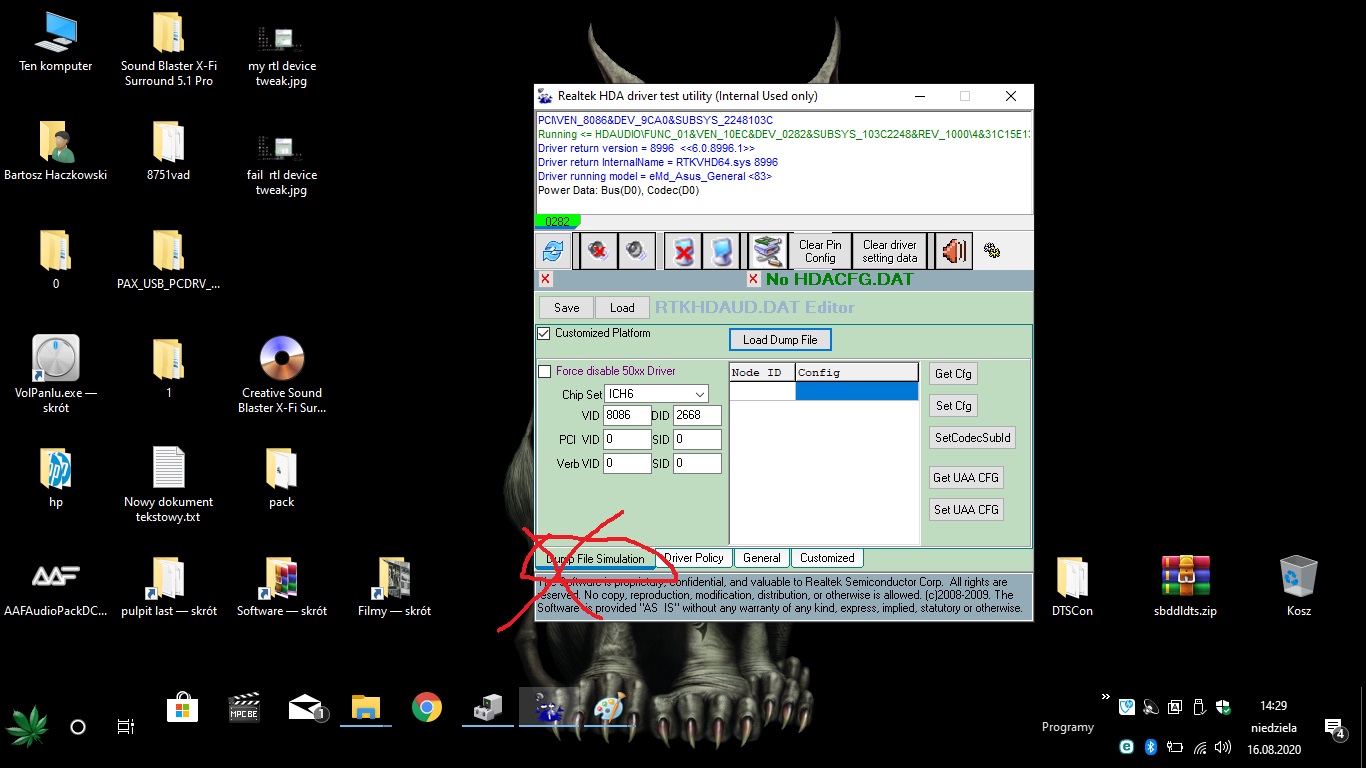Image resolution: width=1366 pixels, height=768 pixels.
Task: Click the Config column header
Action: point(857,372)
